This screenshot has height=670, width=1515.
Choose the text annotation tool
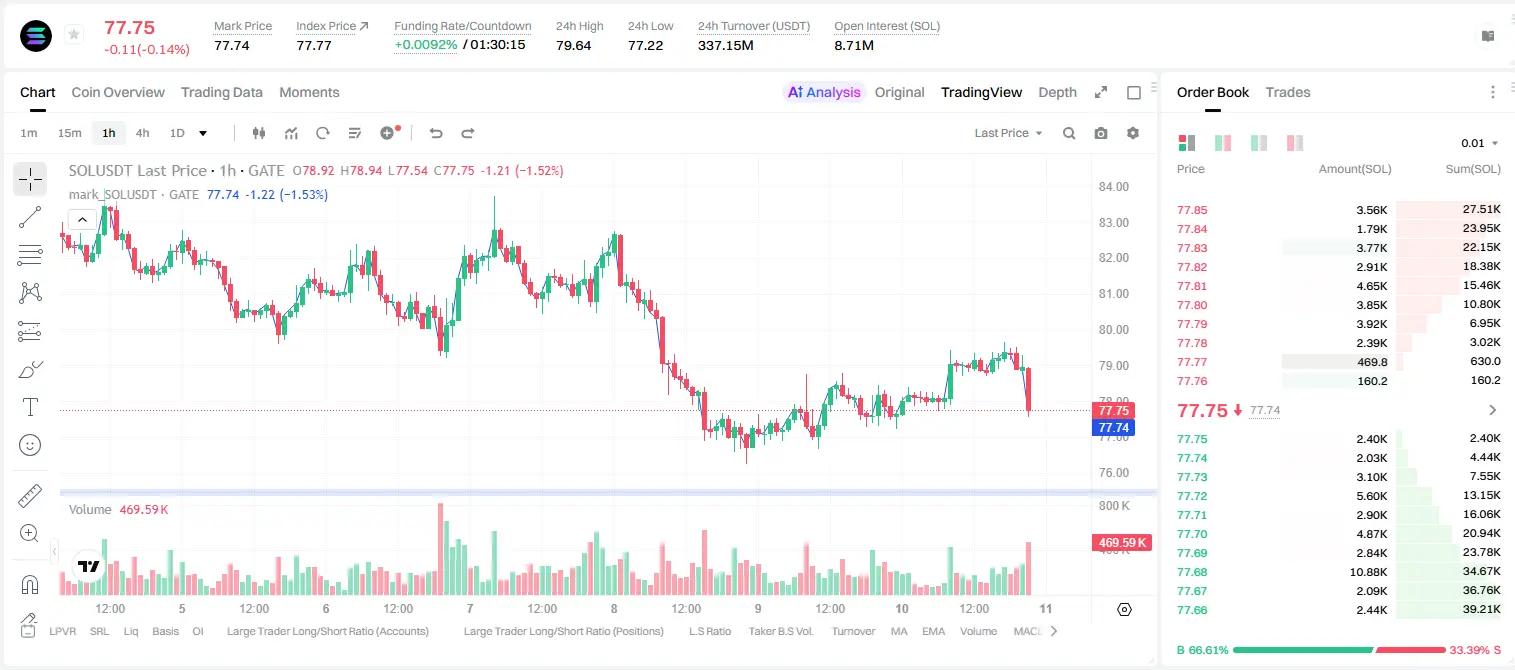[30, 407]
